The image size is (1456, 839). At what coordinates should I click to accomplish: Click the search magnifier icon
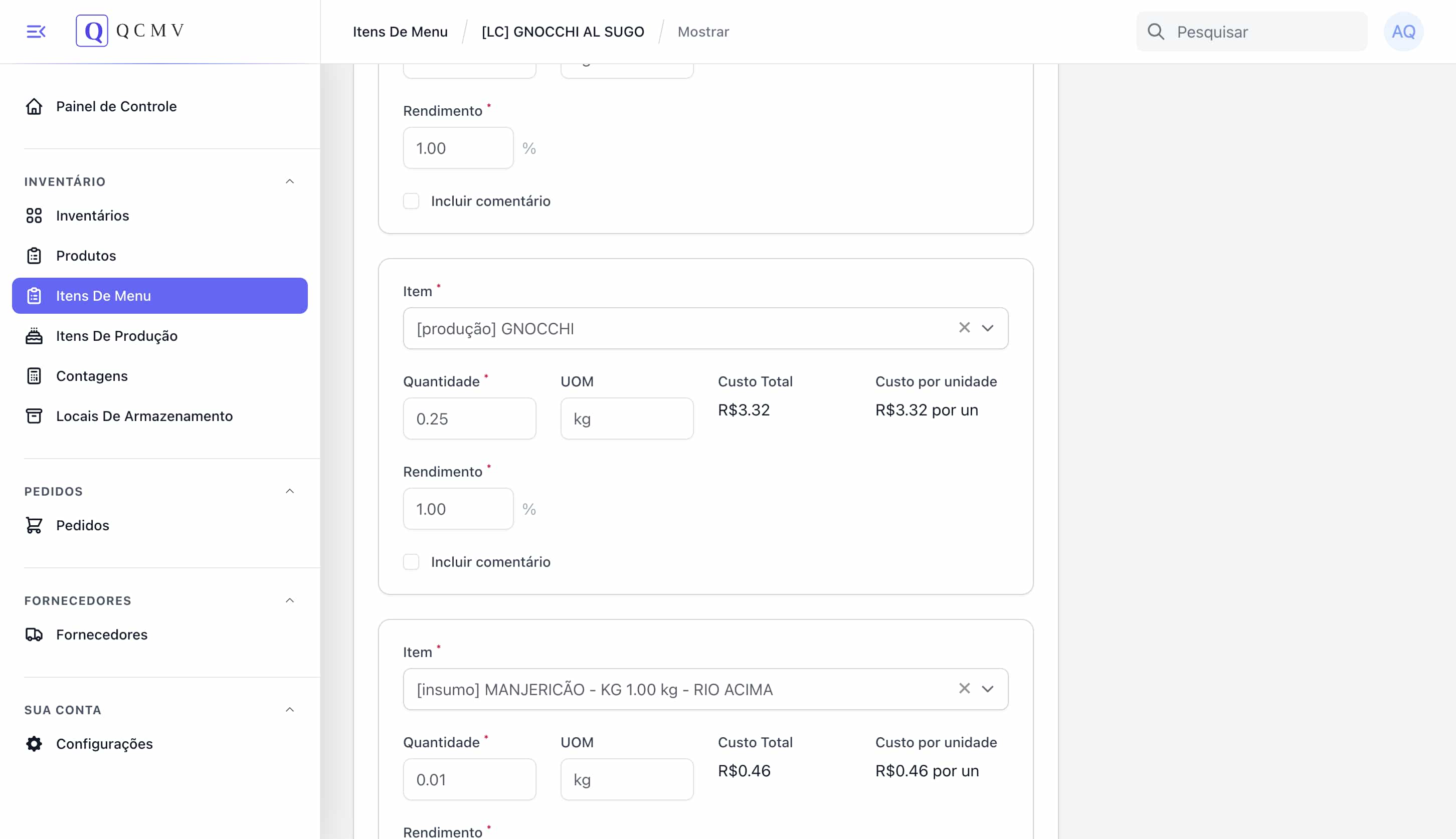click(1156, 32)
